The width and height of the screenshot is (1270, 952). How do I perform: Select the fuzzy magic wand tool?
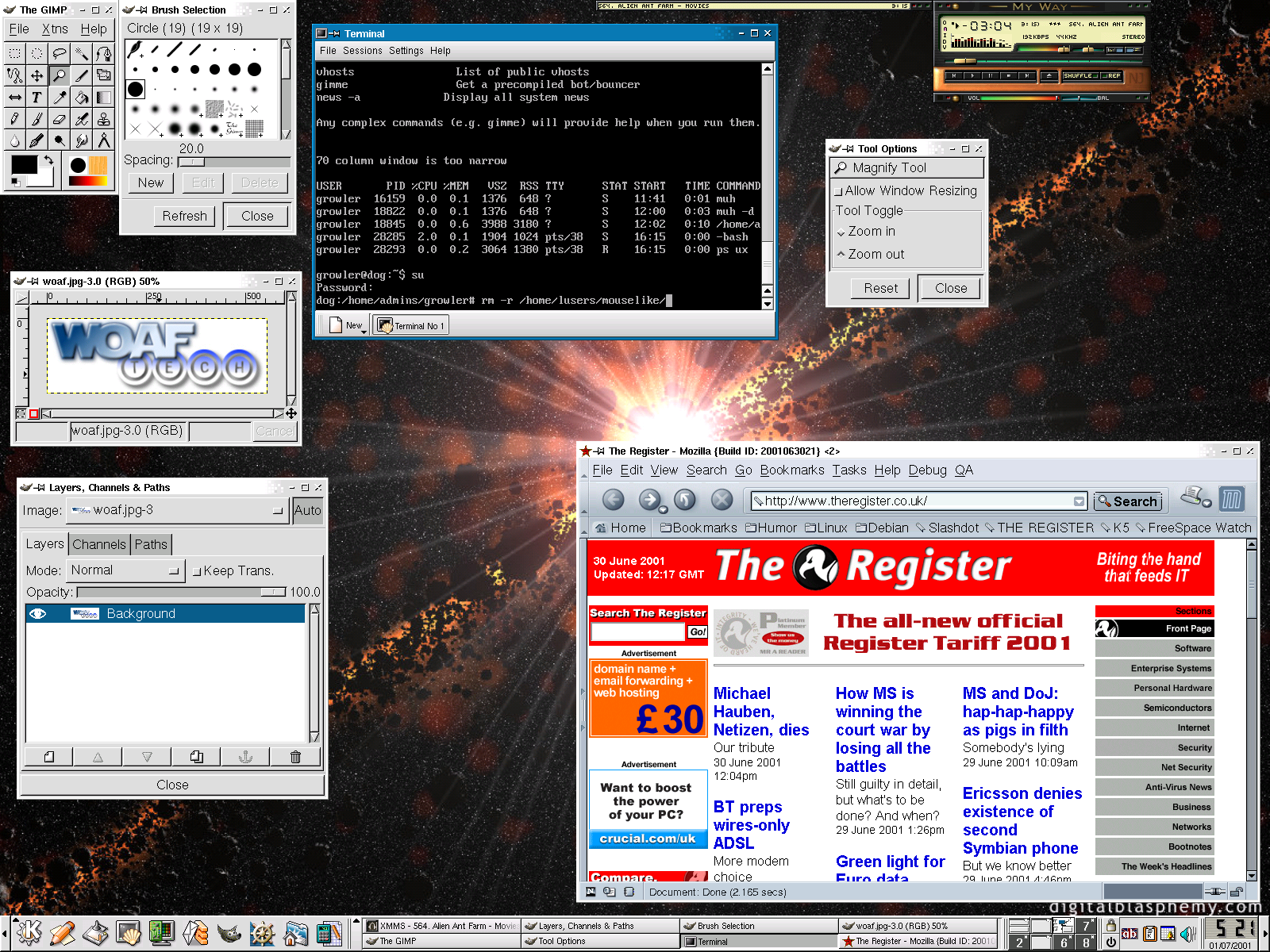81,54
